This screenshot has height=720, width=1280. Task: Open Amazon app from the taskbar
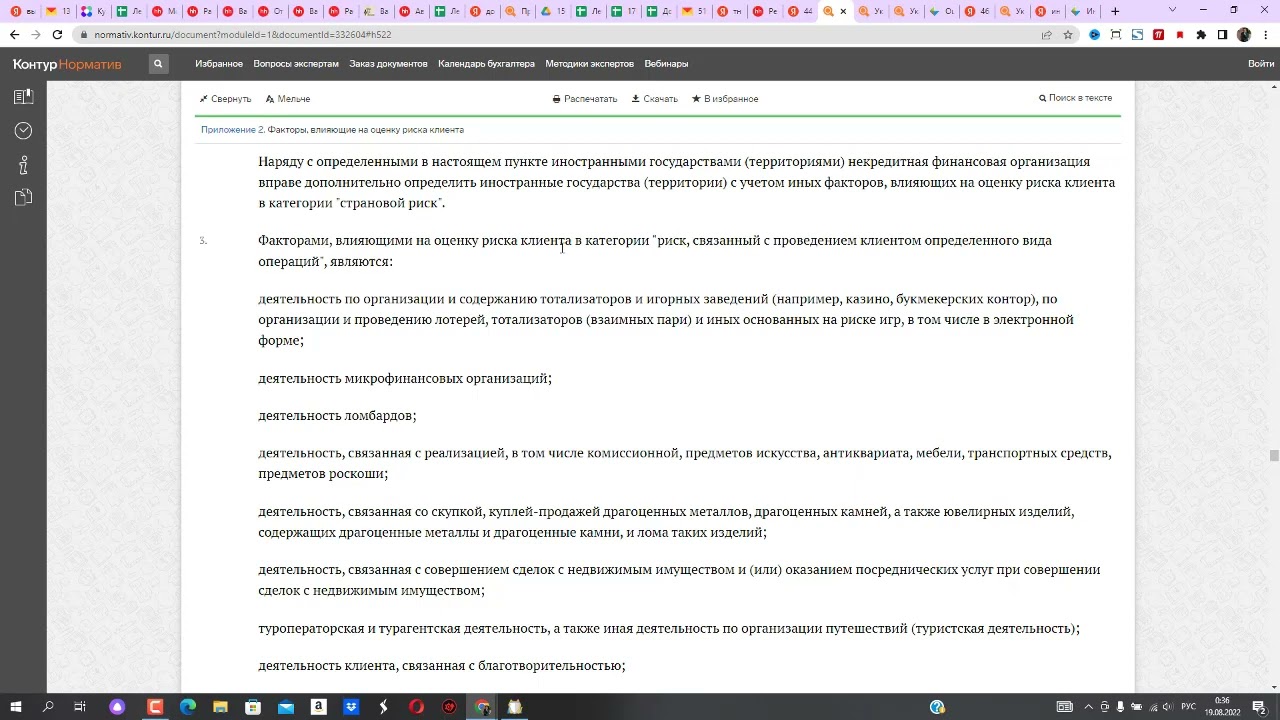coord(318,707)
